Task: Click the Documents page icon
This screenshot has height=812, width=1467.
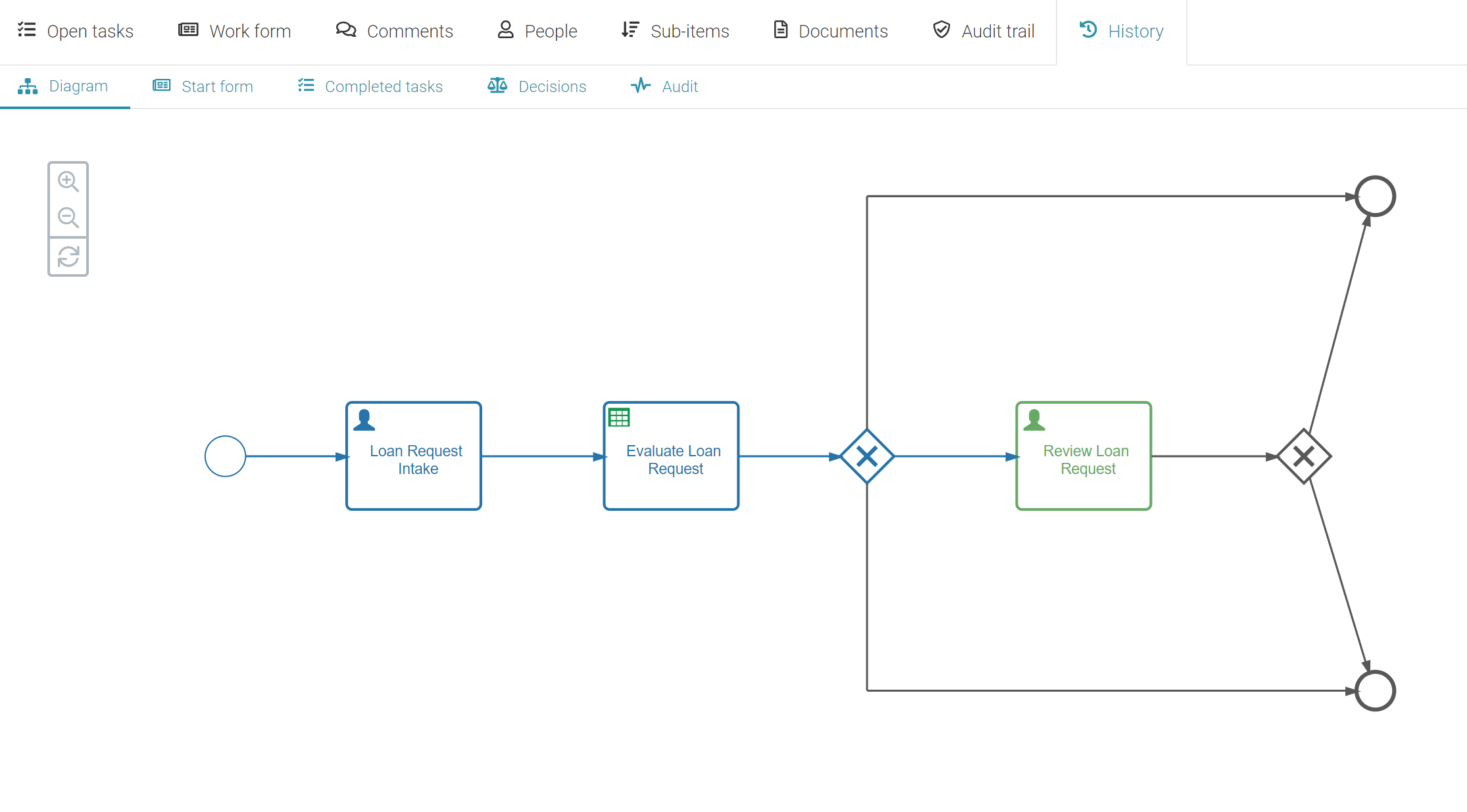Action: point(780,30)
